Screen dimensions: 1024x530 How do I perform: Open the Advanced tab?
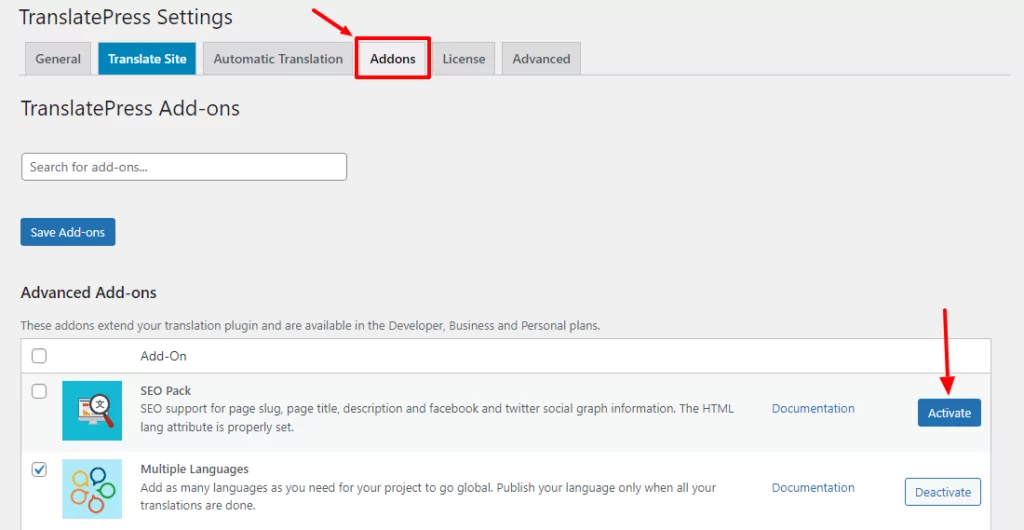click(541, 59)
